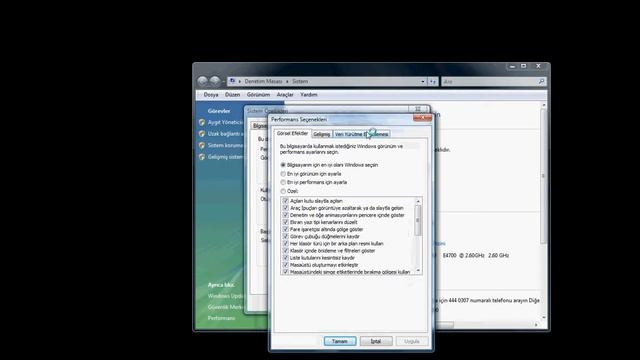Screen dimensions: 640x360
Task: Open the Araçlar menu
Action: [x=285, y=95]
